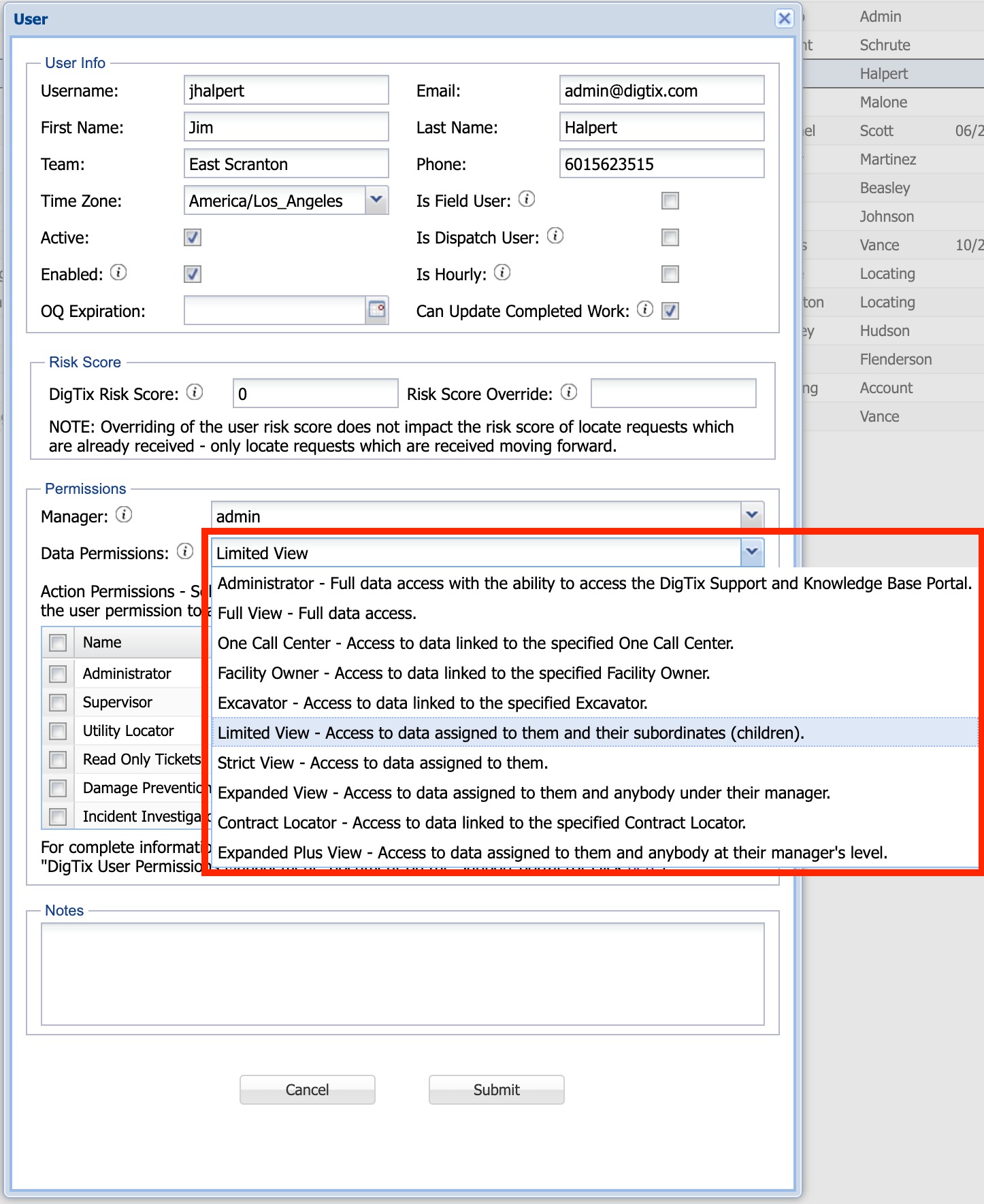Select all permissions via Name header checkbox

pos(58,643)
